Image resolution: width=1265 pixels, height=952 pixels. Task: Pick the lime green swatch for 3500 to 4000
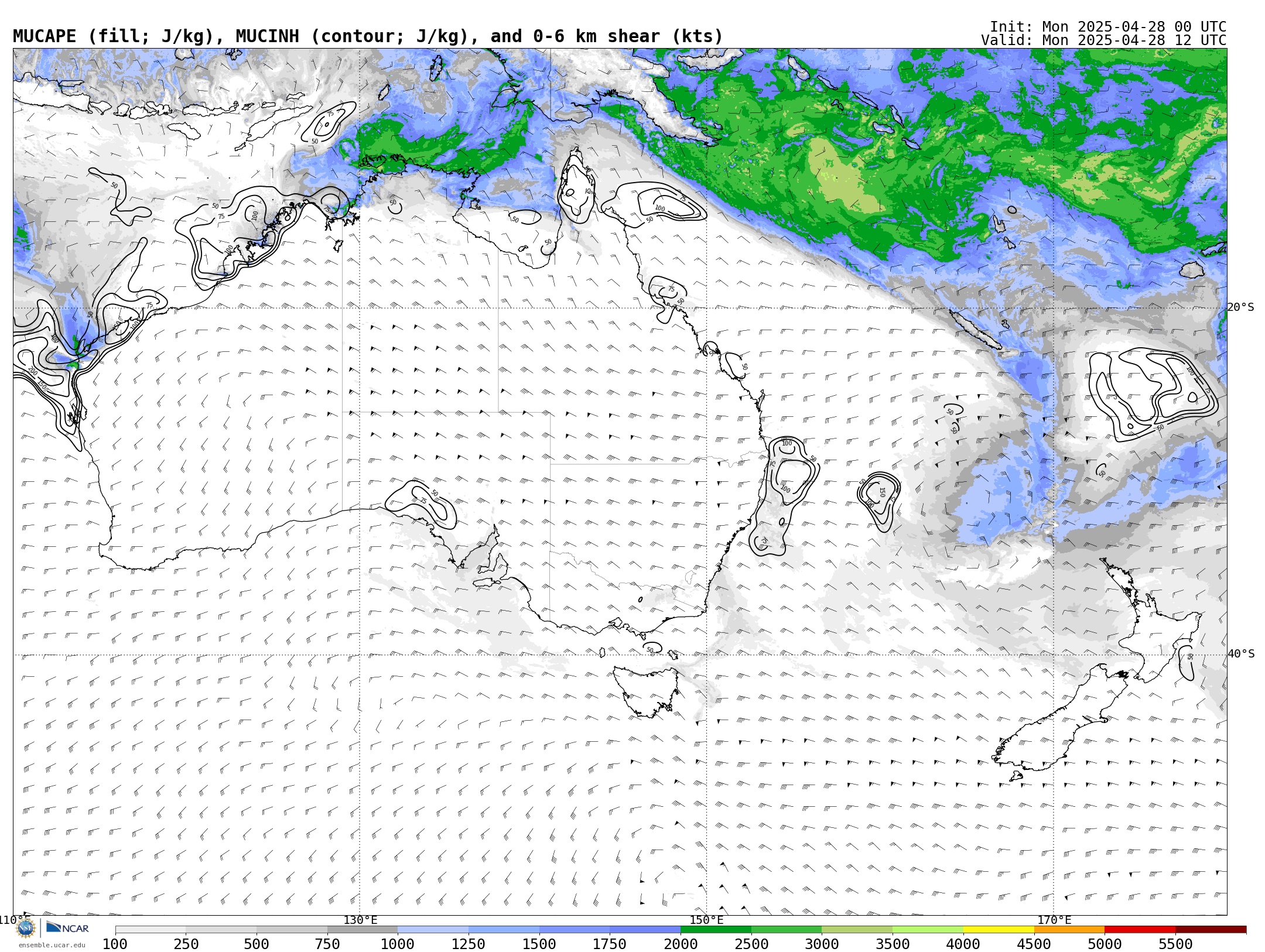pyautogui.click(x=928, y=930)
